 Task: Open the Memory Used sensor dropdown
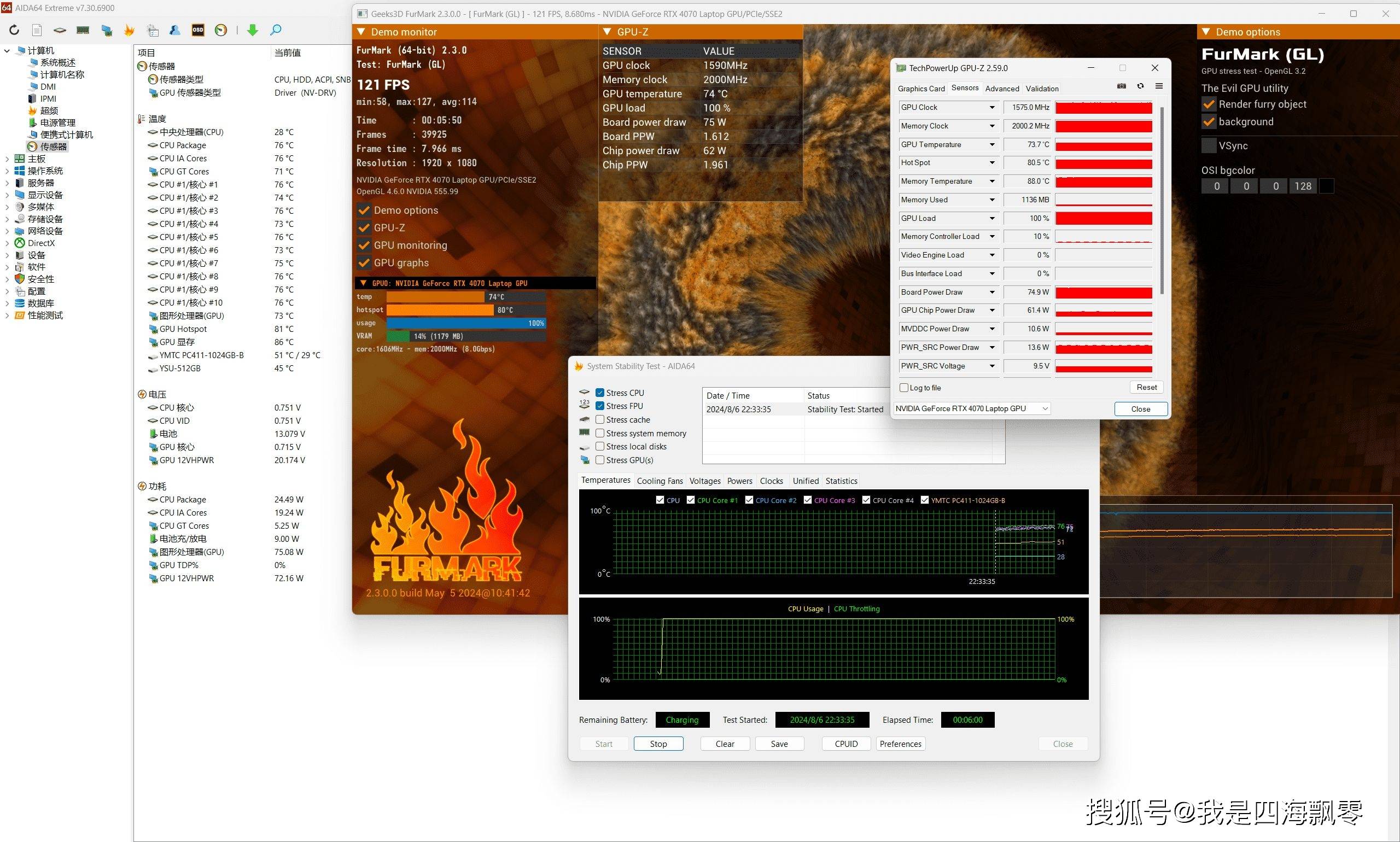(x=992, y=200)
